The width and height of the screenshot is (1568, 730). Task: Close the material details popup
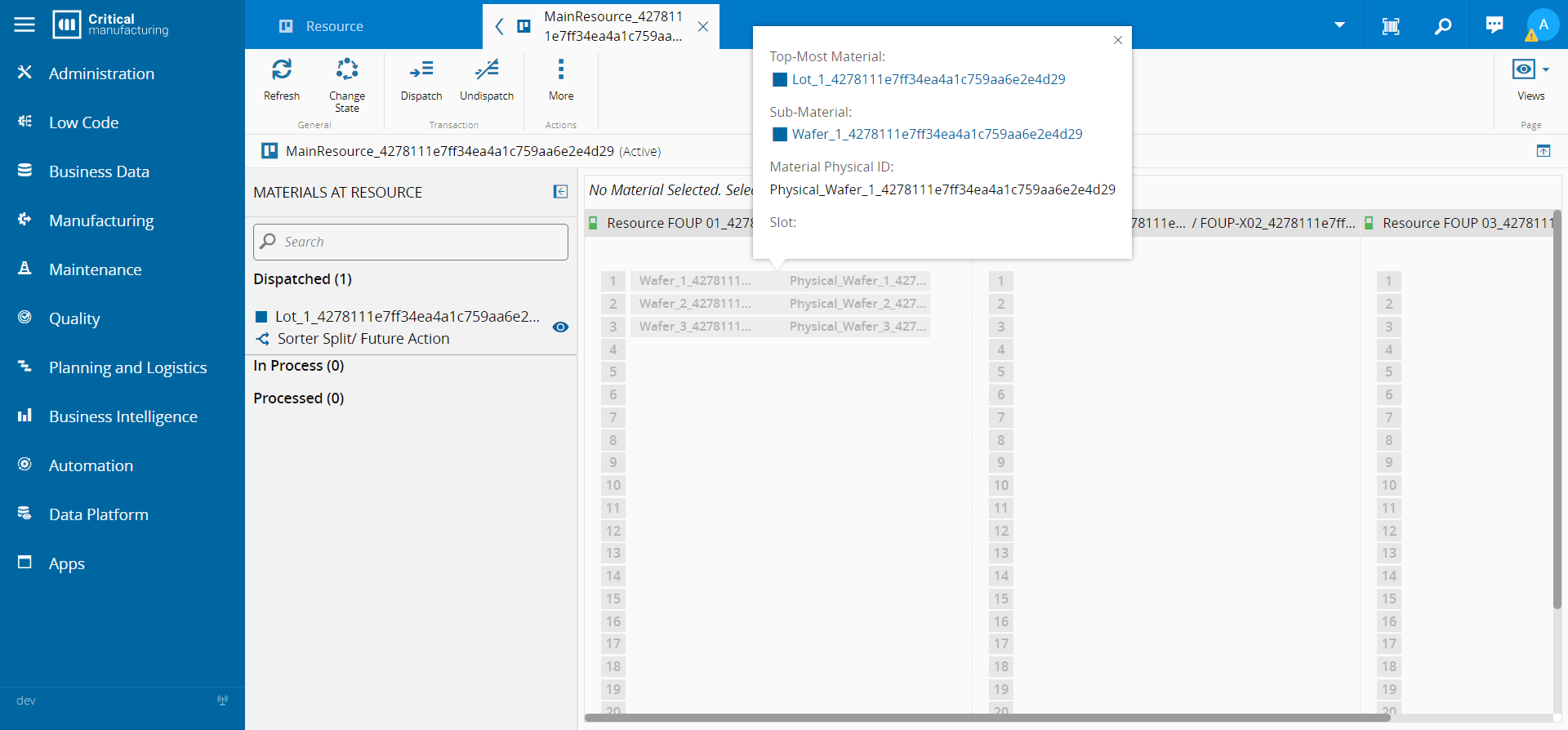tap(1118, 40)
